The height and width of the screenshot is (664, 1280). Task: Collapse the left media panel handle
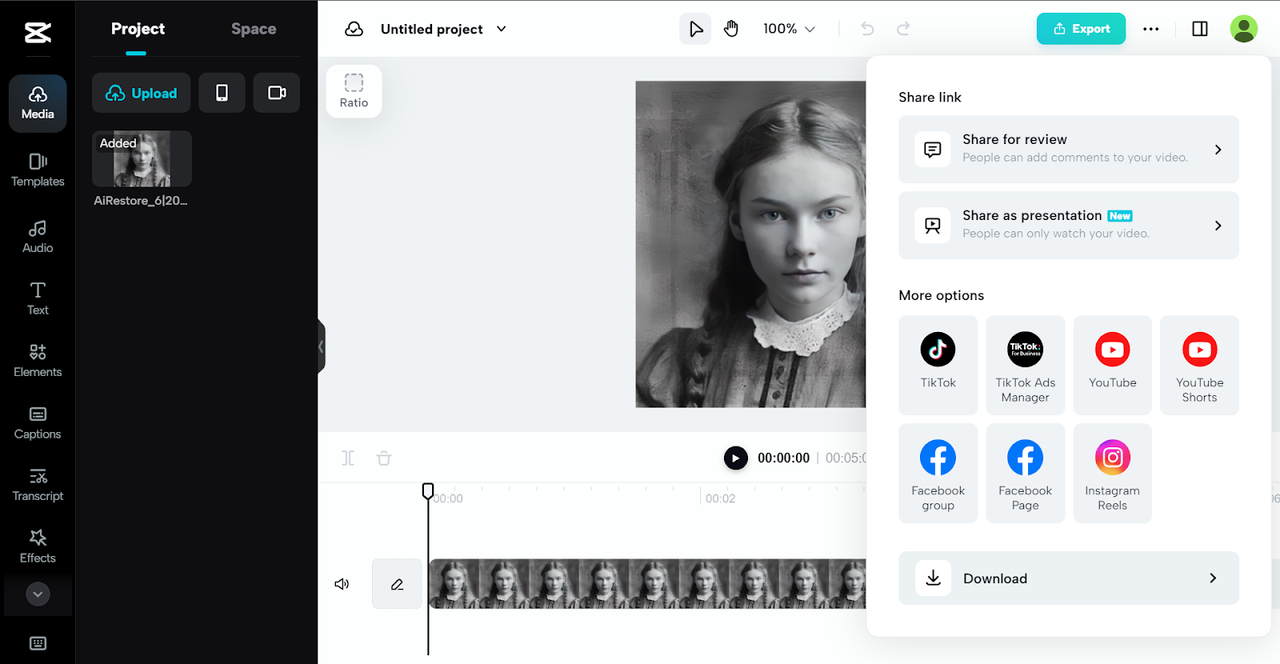tap(321, 347)
